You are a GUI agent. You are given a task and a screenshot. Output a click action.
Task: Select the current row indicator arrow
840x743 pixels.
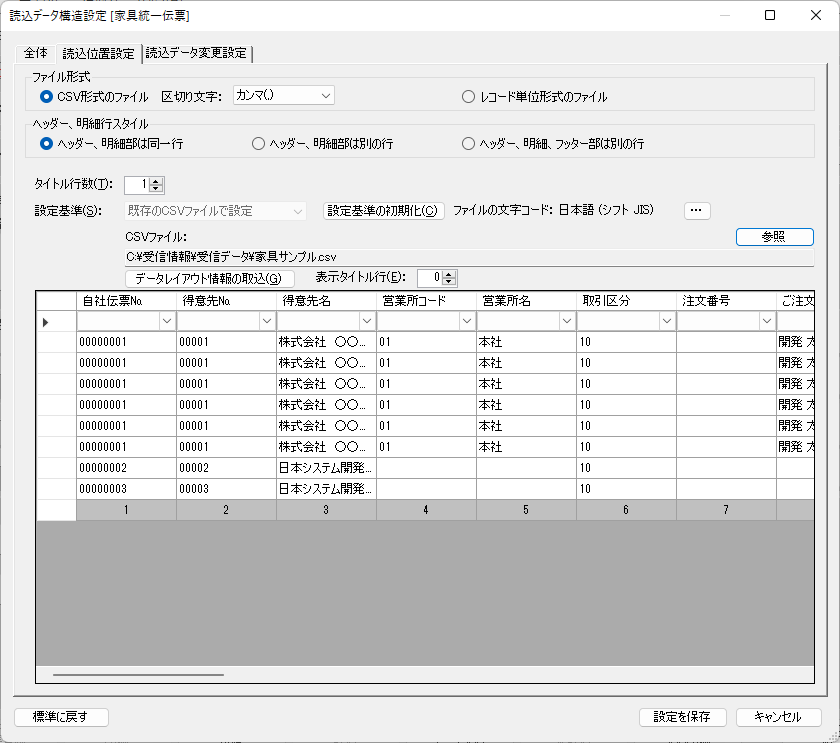click(x=46, y=322)
